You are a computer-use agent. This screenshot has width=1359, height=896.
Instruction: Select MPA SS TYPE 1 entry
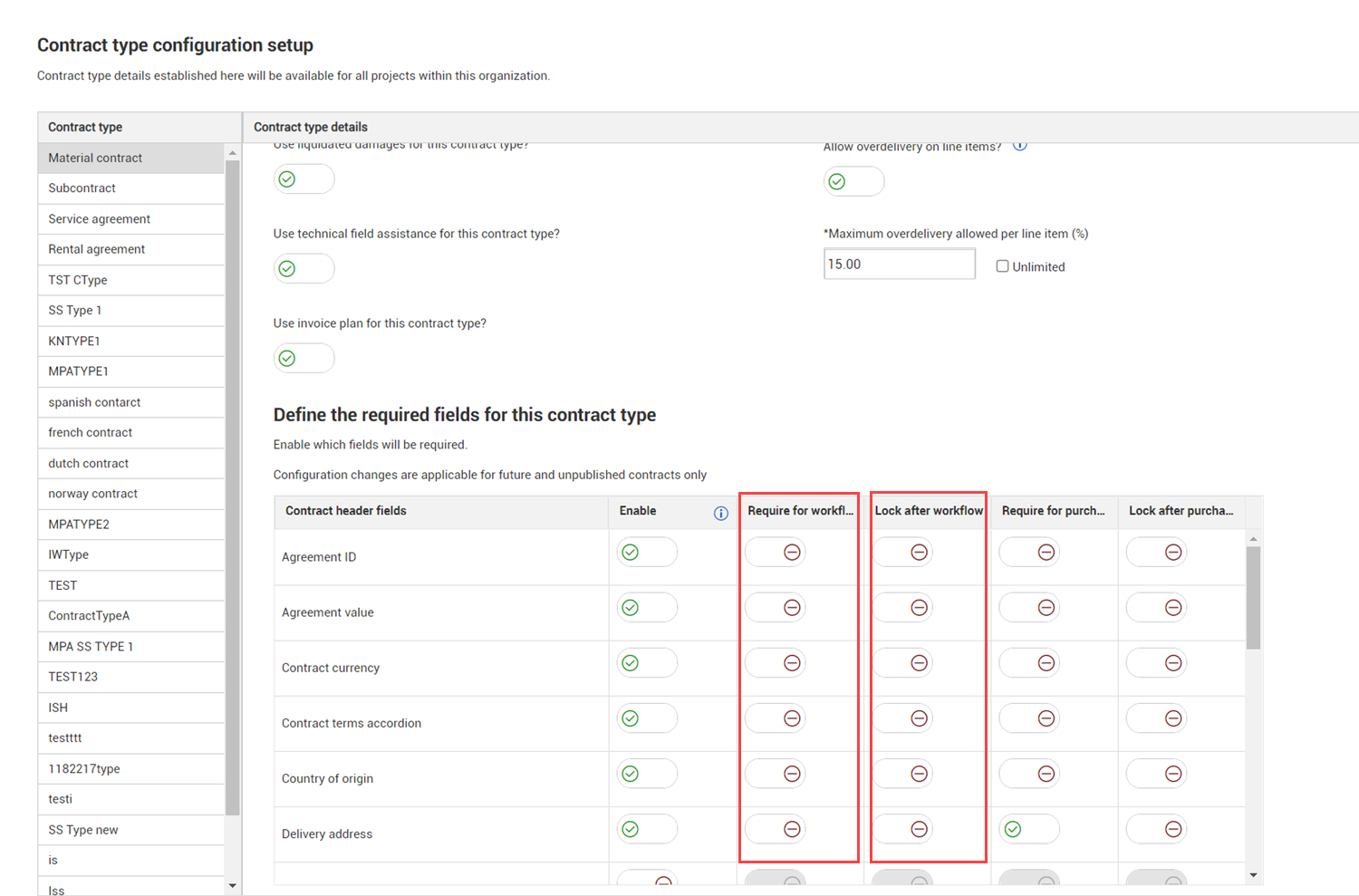pyautogui.click(x=131, y=646)
